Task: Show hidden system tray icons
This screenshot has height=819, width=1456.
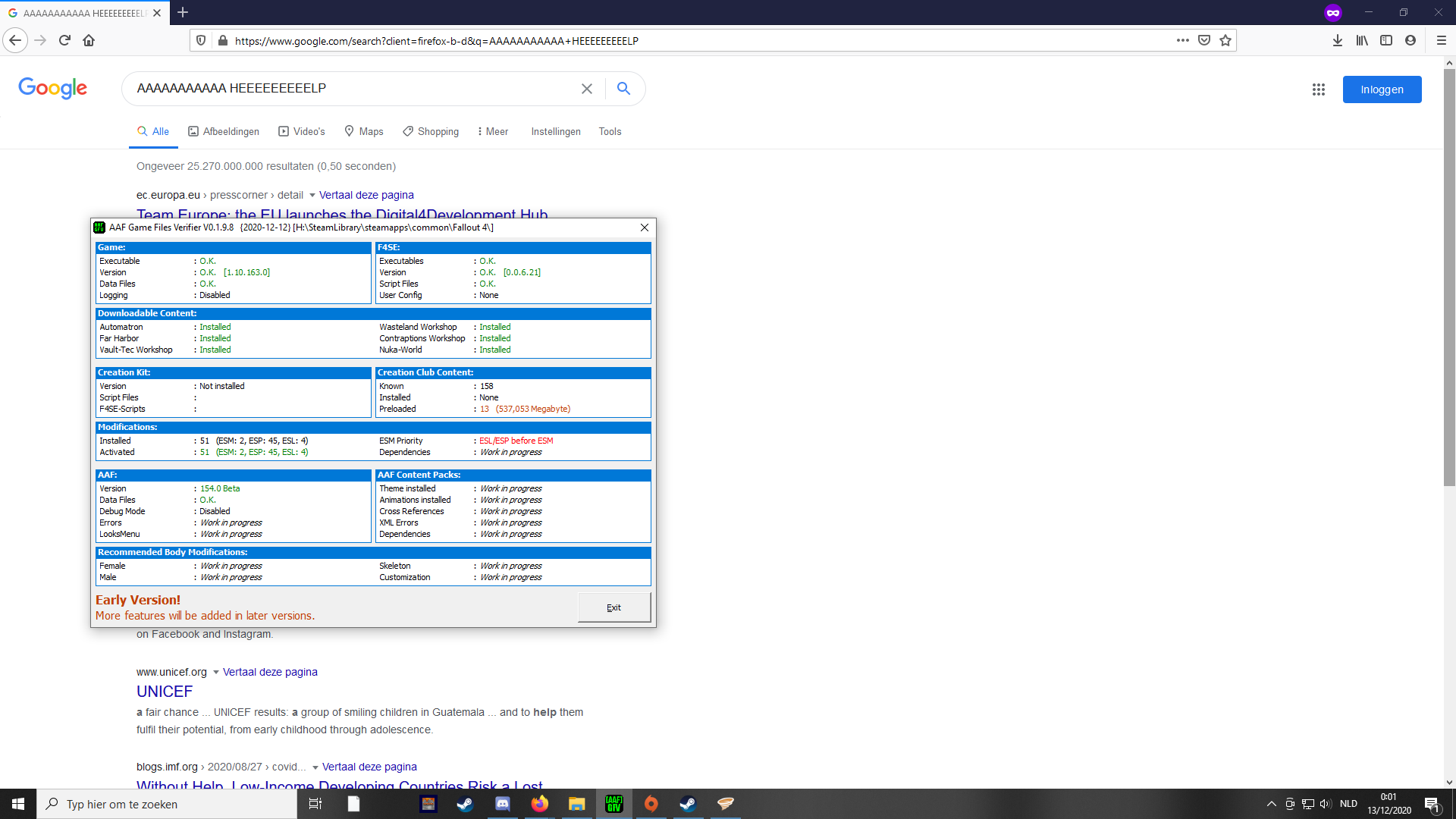Action: [1272, 804]
